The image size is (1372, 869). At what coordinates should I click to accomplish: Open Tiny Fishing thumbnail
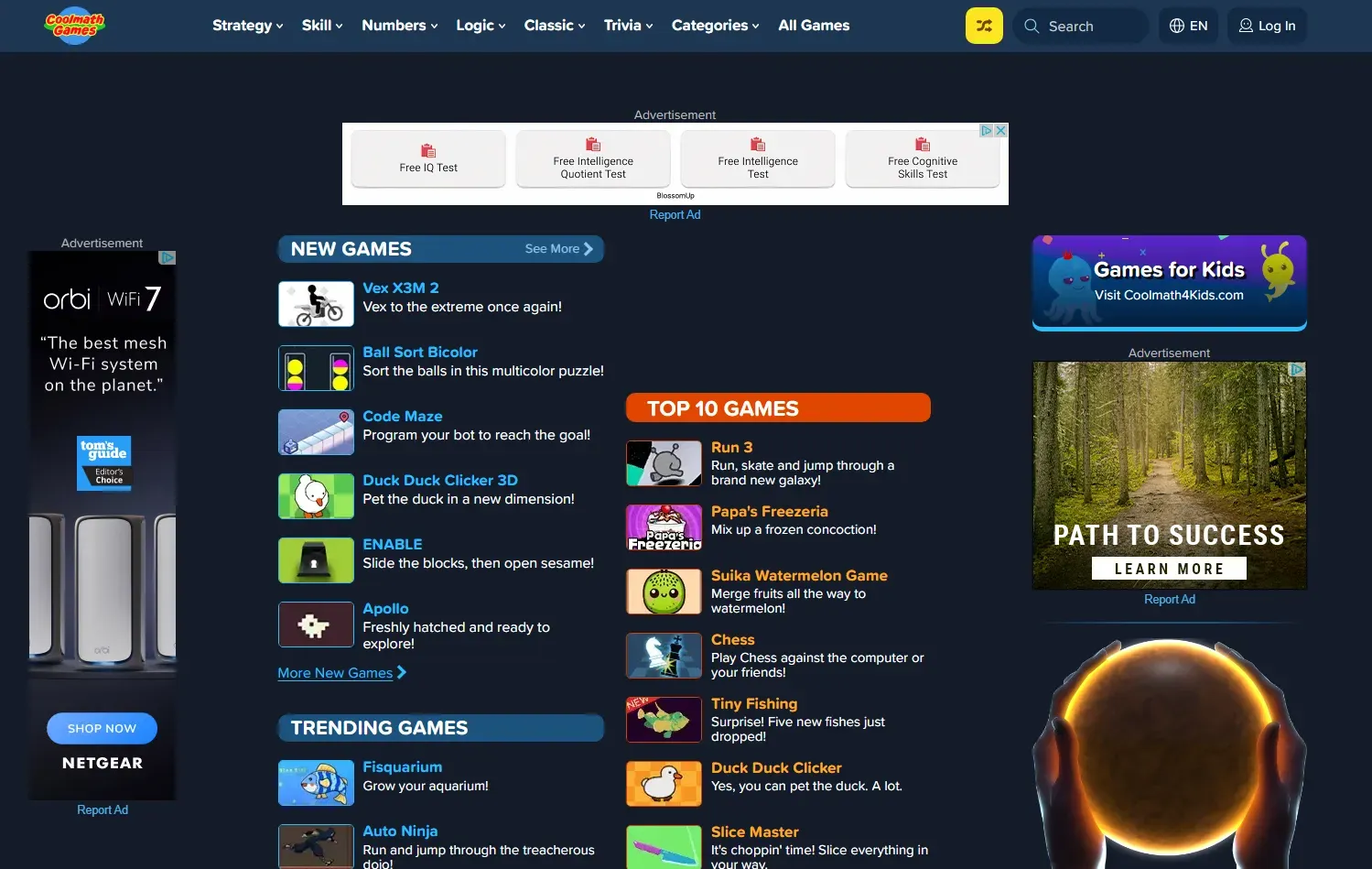[x=664, y=720]
